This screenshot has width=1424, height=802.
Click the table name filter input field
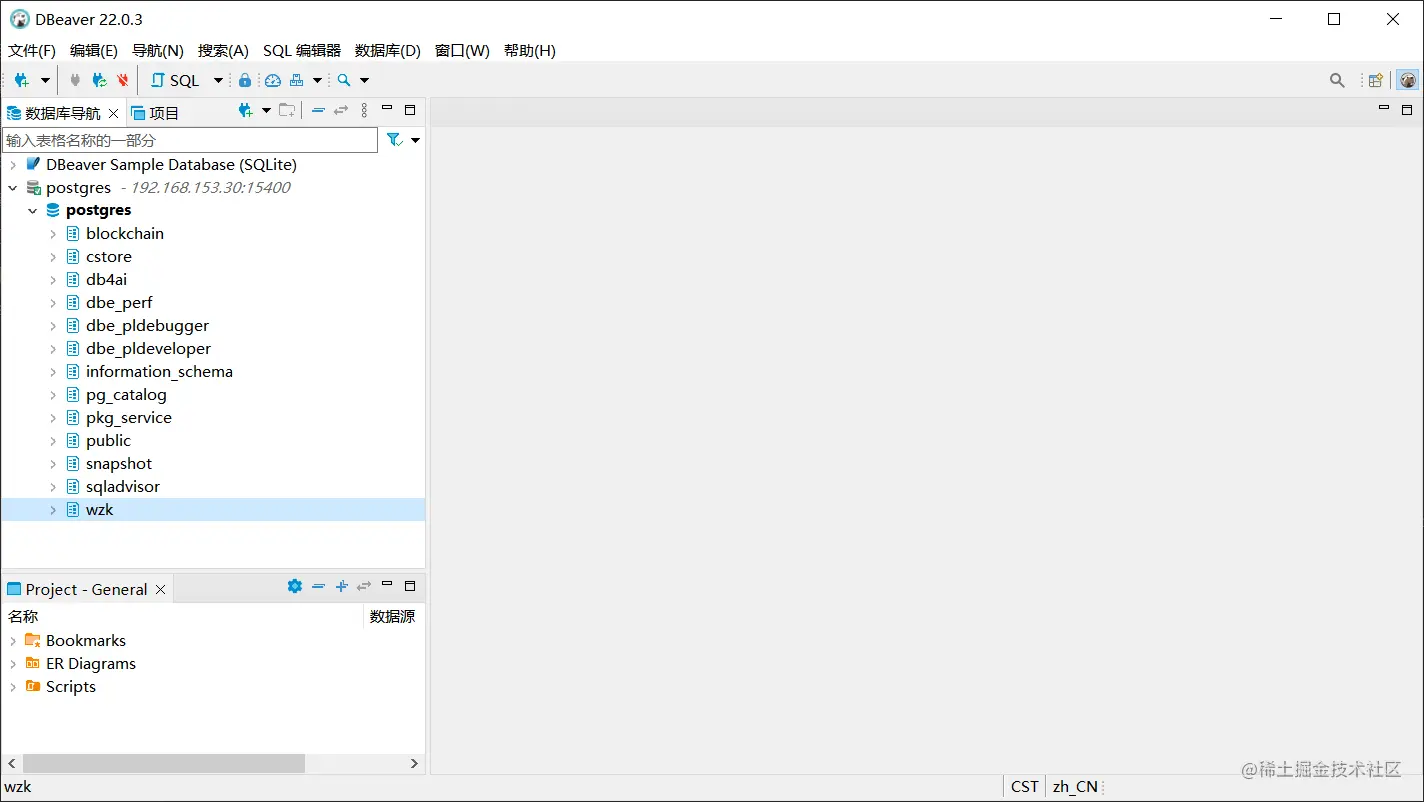tap(190, 140)
